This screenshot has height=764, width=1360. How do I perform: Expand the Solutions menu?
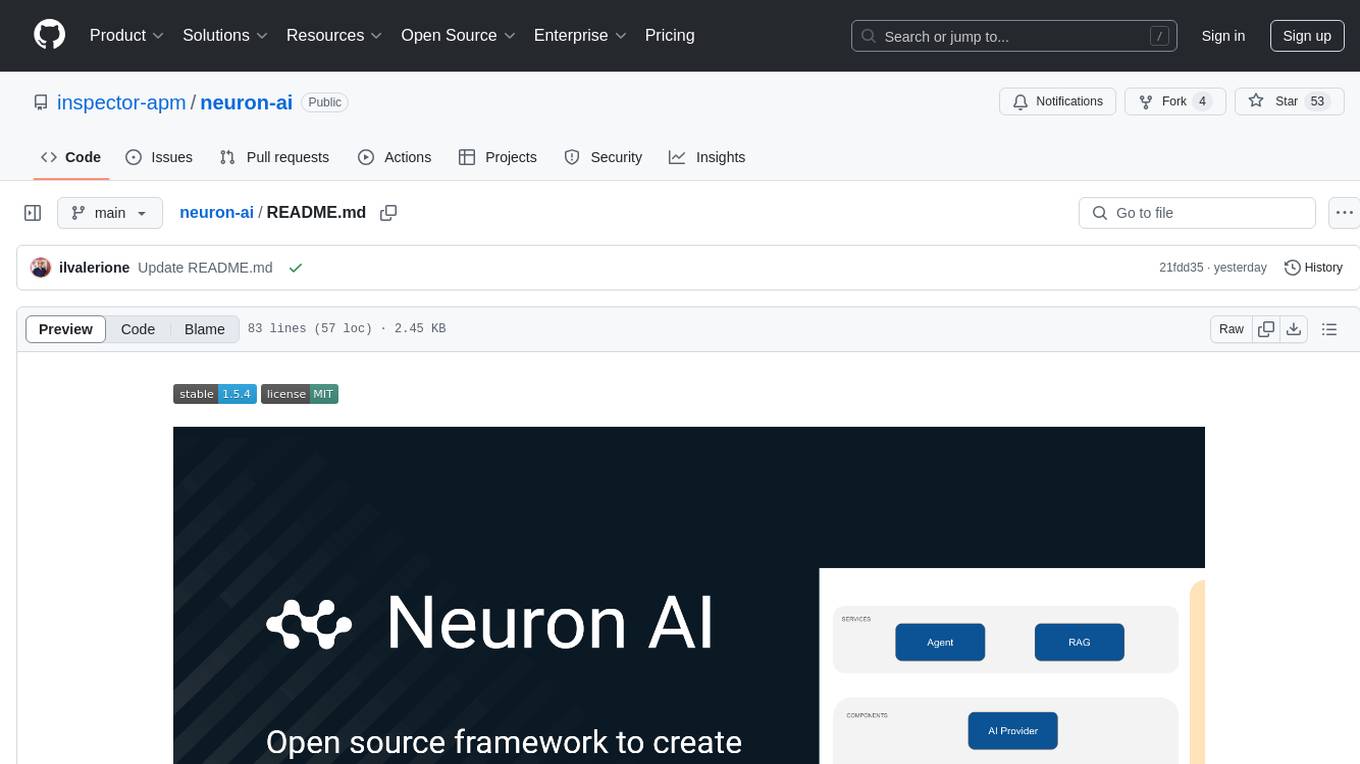pyautogui.click(x=225, y=35)
